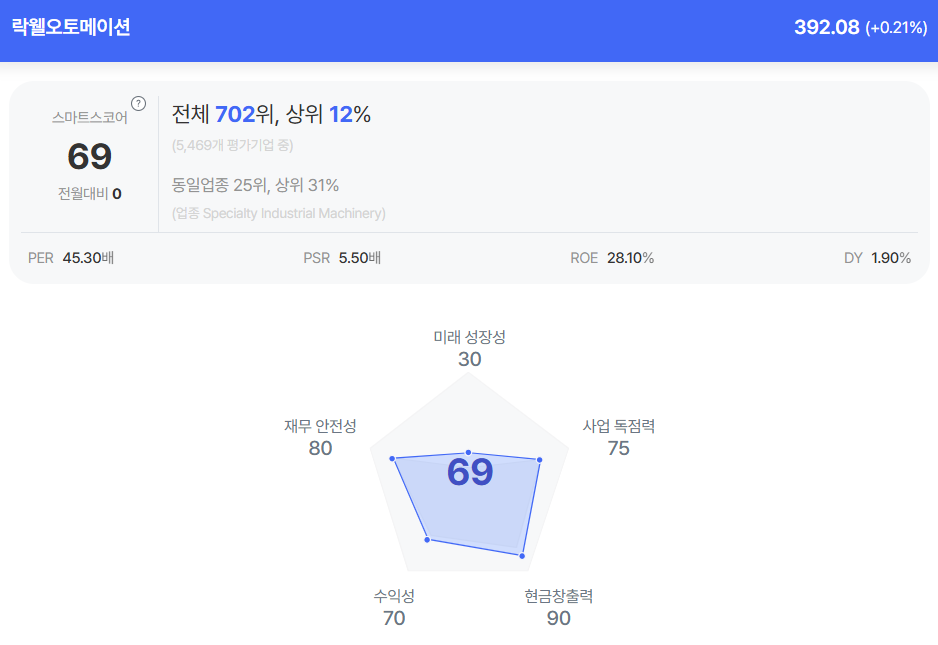Viewport: 938px width, 645px height.
Task: Click the Specialty Industrial Machinery industry label
Action: [279, 213]
